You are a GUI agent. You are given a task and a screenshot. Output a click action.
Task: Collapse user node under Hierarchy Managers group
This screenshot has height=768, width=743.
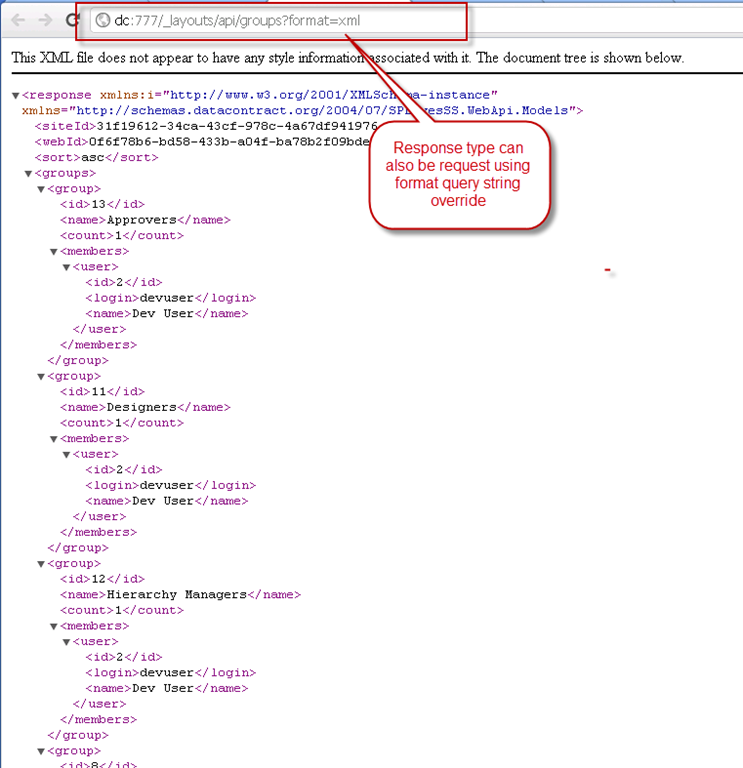point(67,642)
